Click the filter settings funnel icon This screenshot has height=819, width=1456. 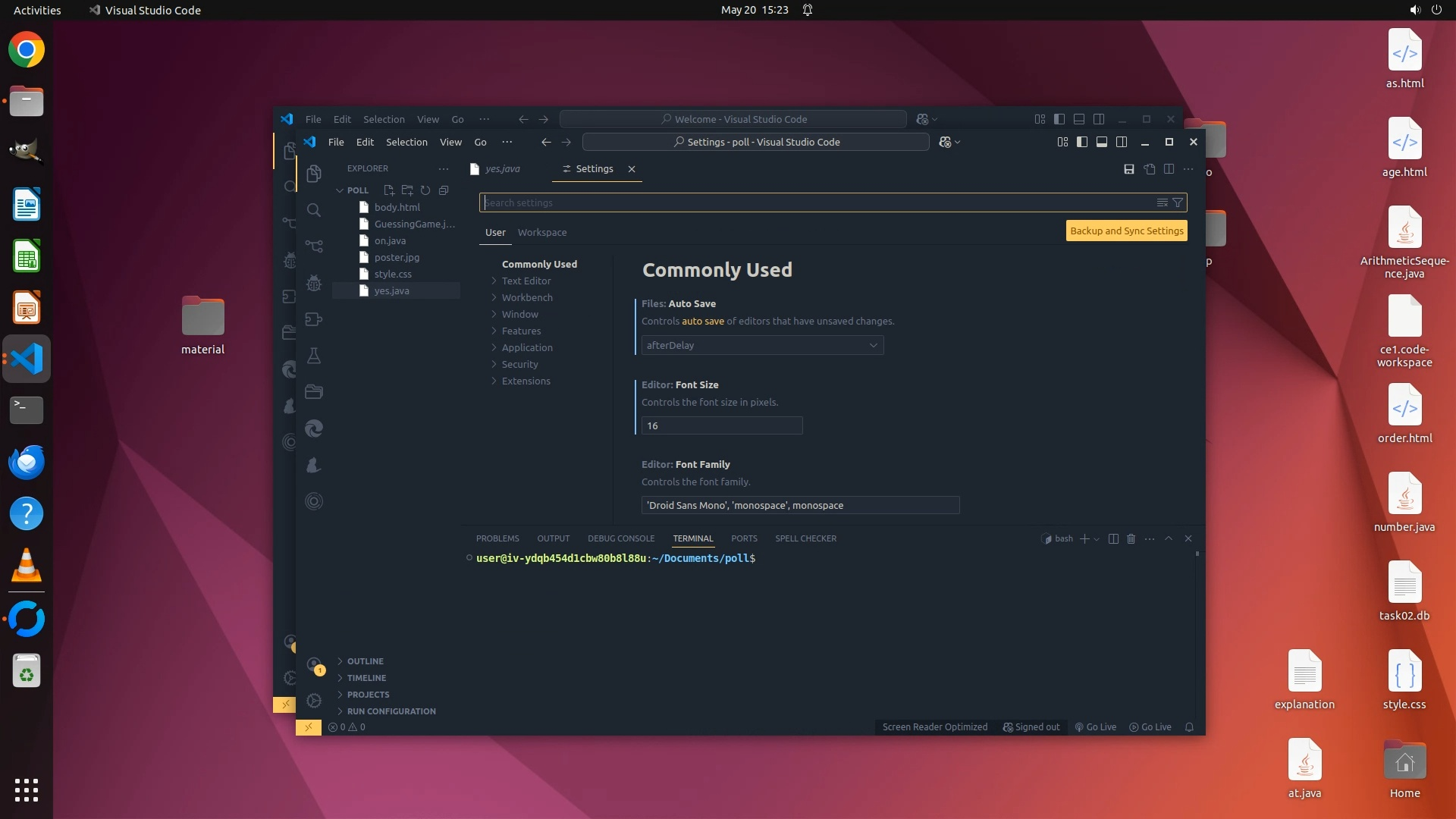tap(1178, 202)
